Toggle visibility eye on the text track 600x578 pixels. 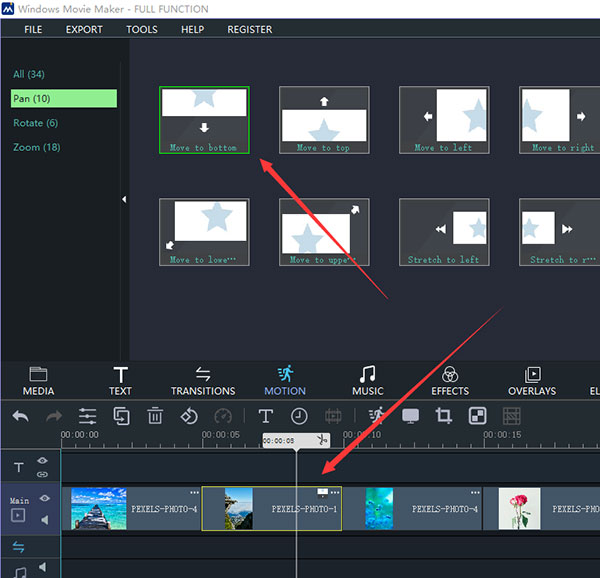[x=42, y=461]
